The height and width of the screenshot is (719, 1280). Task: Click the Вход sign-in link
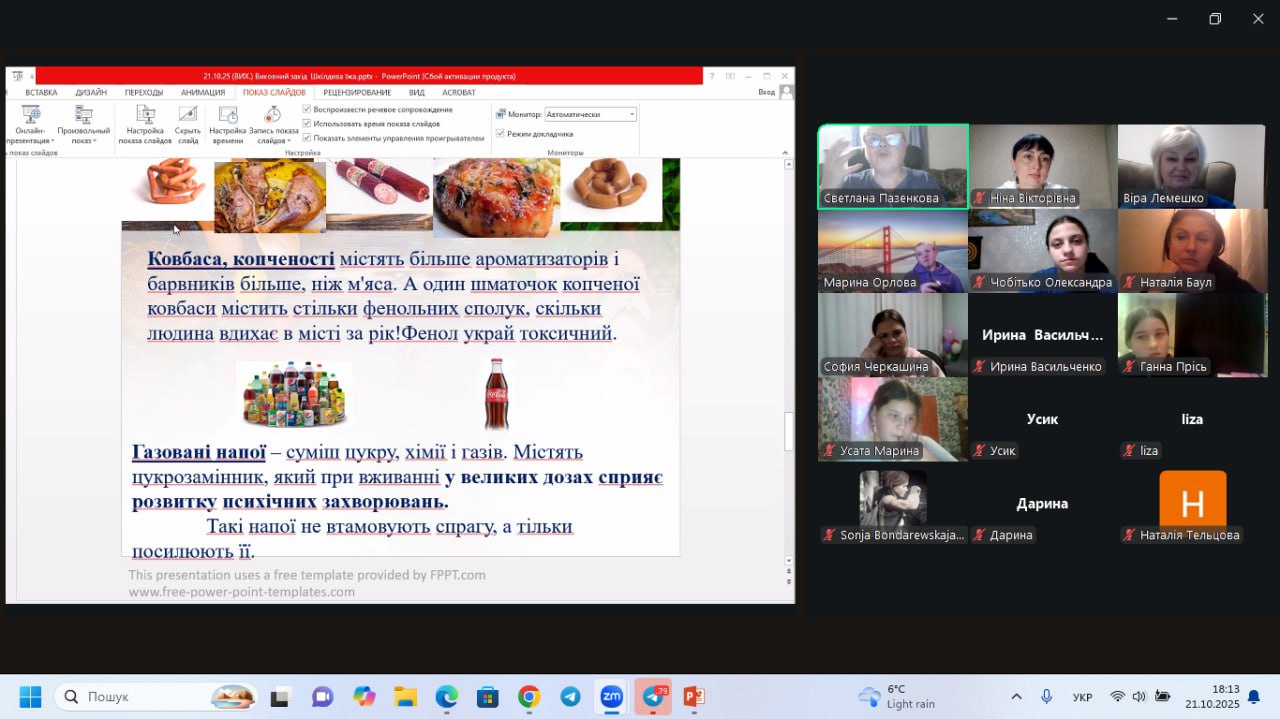766,92
